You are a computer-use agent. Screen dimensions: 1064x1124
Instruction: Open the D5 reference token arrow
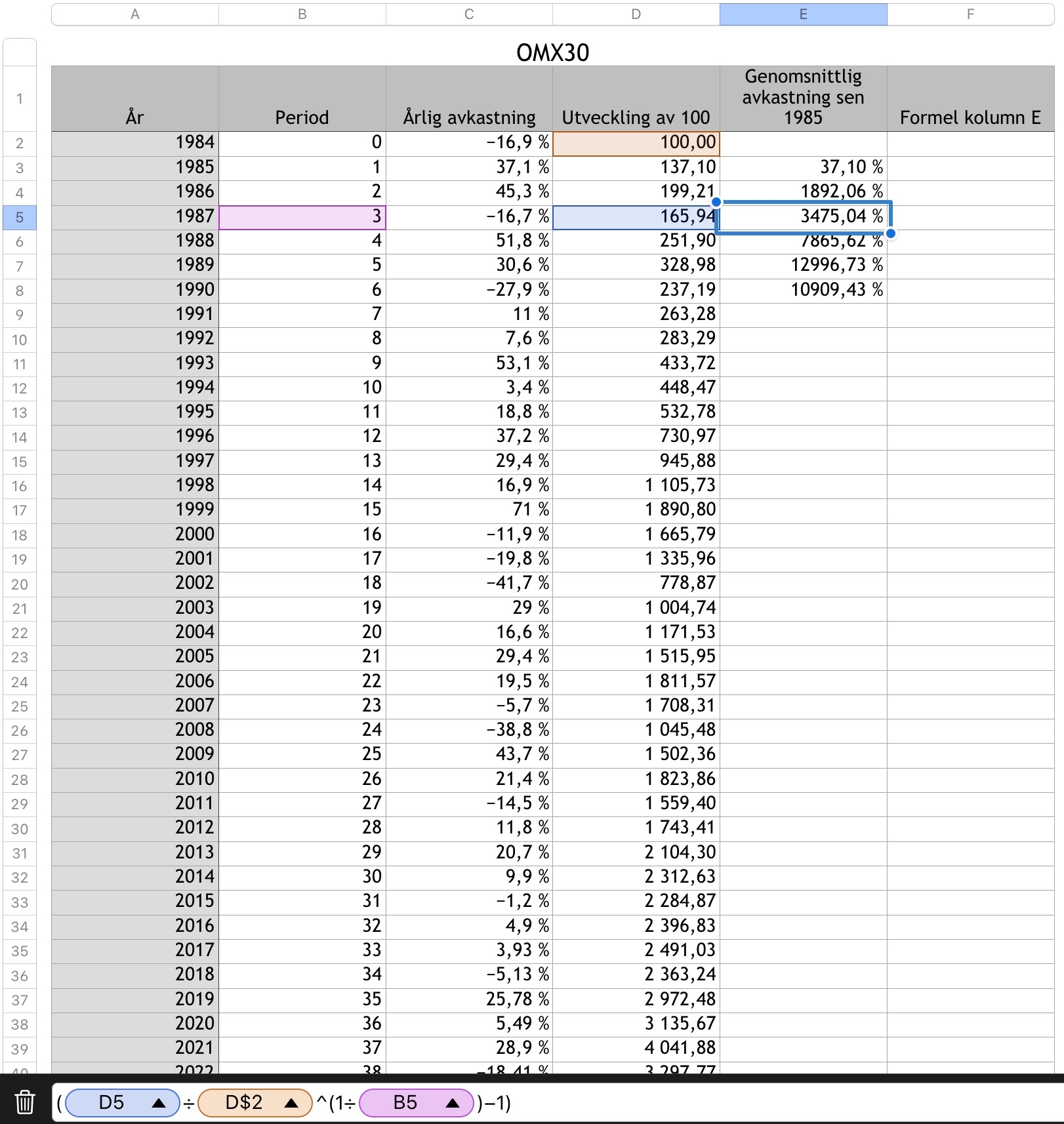click(x=158, y=1103)
